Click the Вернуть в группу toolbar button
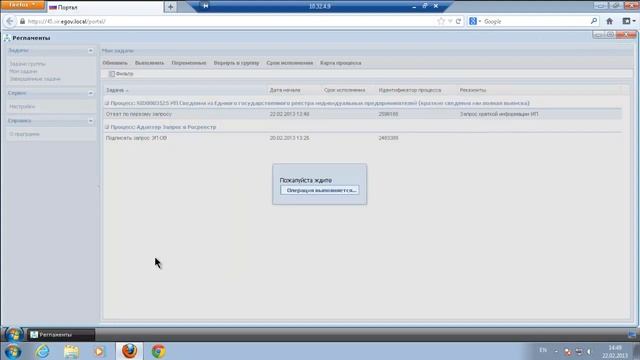Screen dimensions: 640x360 click(236, 63)
